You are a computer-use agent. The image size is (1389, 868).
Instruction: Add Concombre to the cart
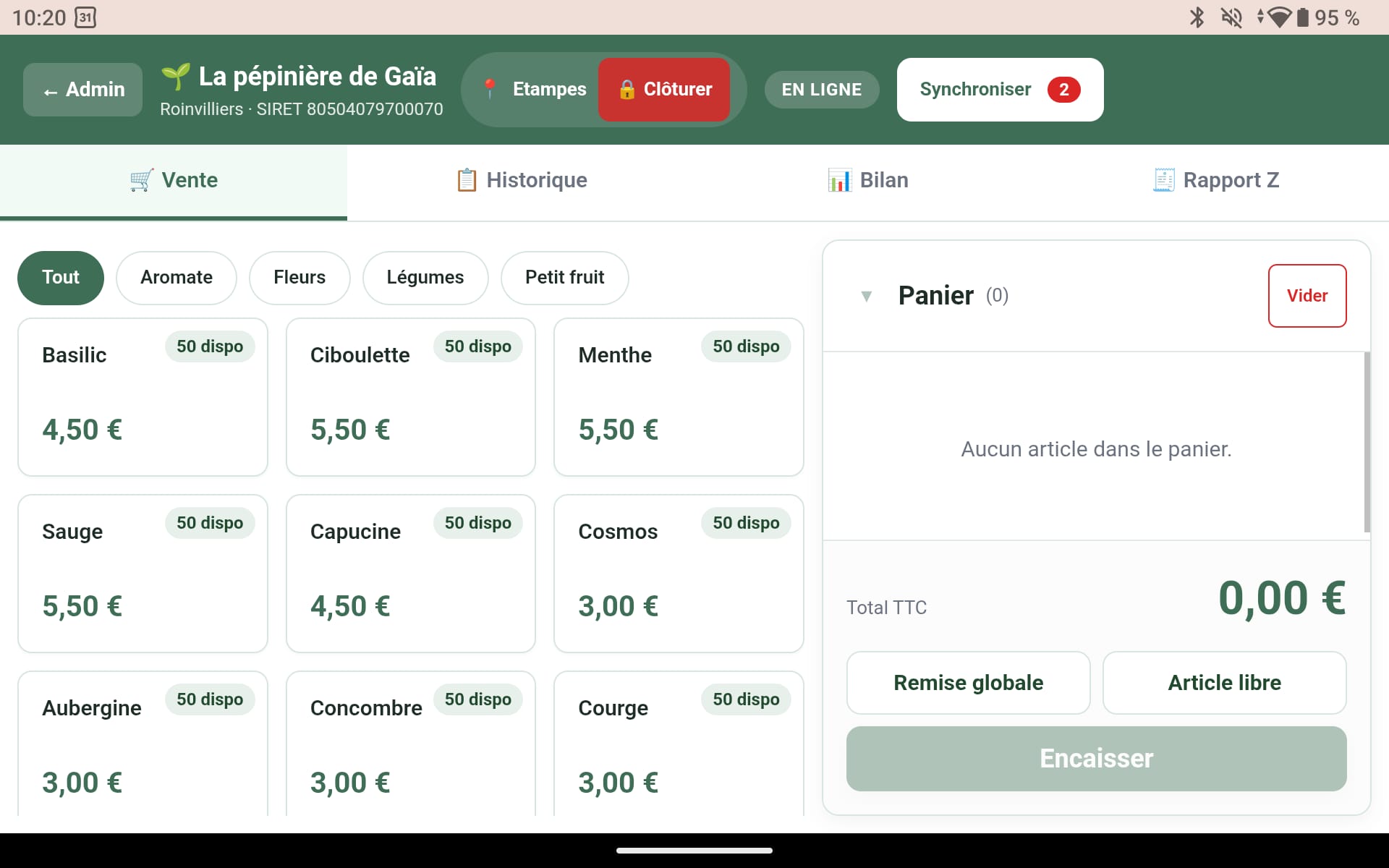[411, 744]
